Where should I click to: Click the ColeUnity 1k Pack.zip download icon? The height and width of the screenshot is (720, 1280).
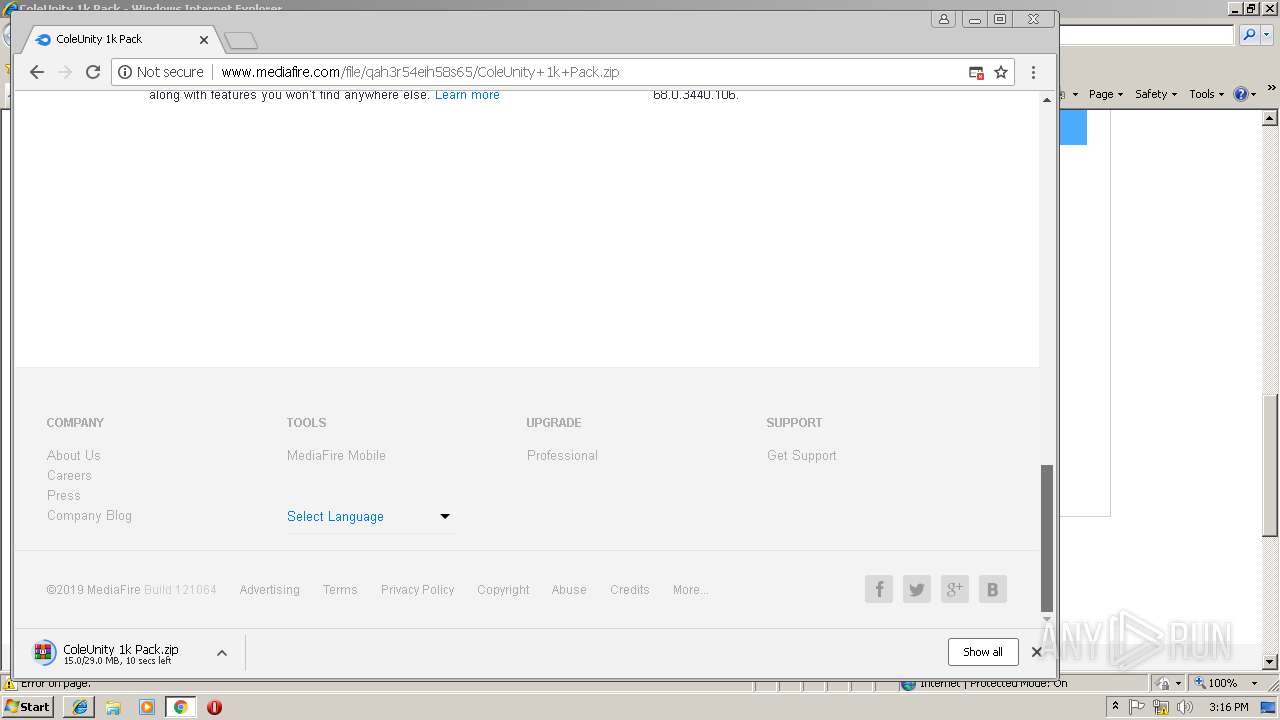click(44, 653)
